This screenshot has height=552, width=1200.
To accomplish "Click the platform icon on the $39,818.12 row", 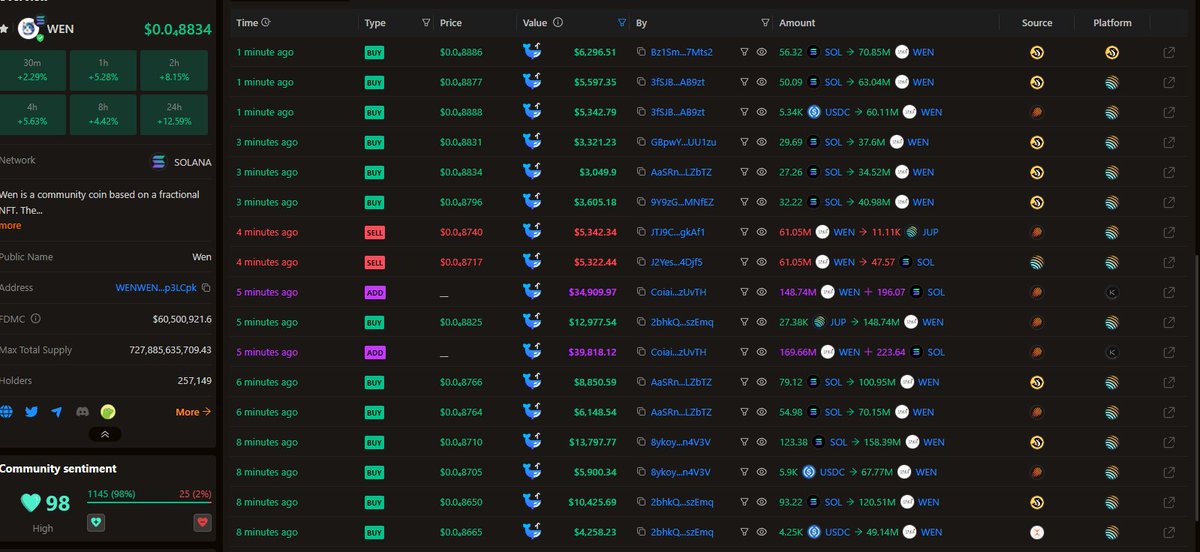I will point(1112,352).
